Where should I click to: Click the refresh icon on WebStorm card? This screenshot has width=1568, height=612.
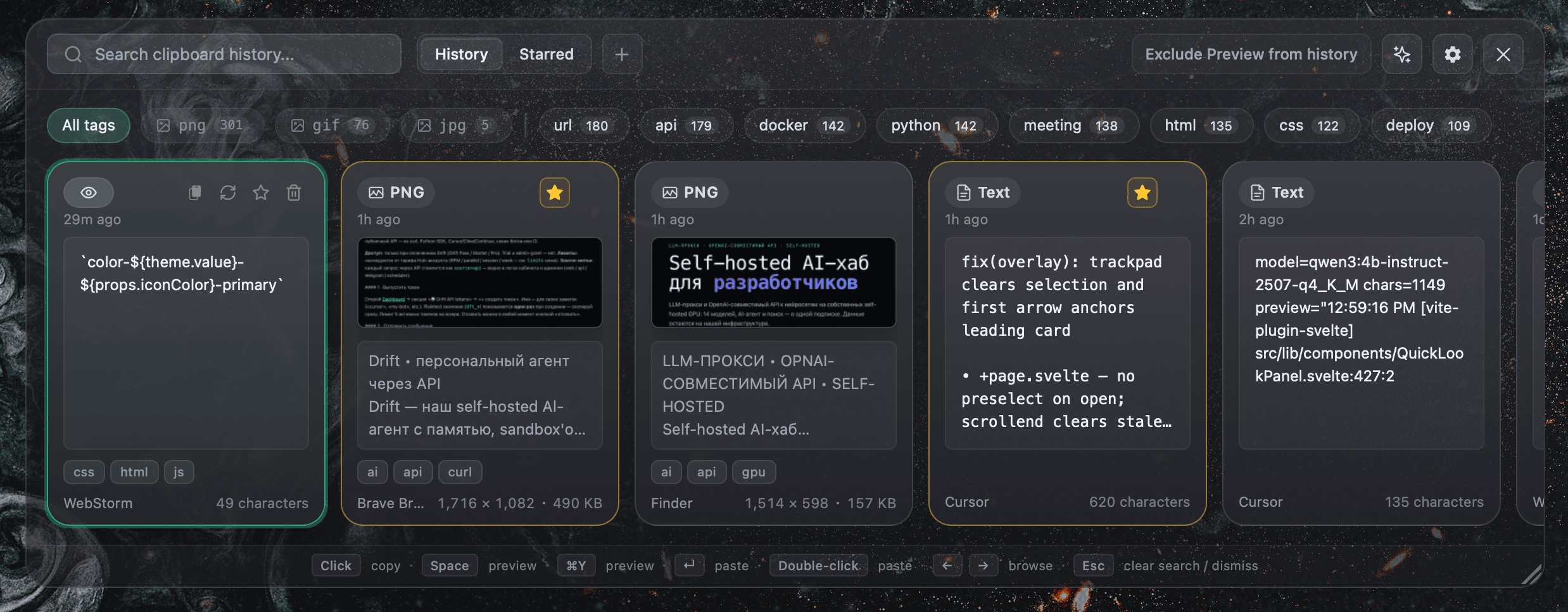[x=228, y=193]
